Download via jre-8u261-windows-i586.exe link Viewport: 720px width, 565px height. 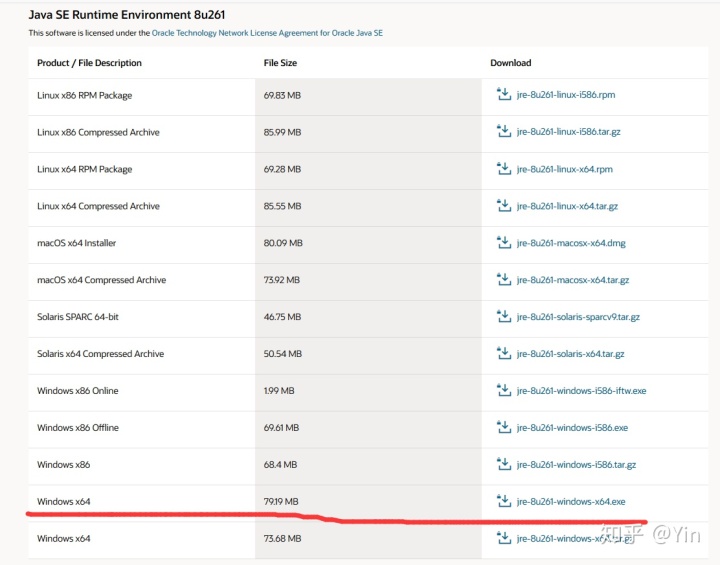pyautogui.click(x=572, y=428)
